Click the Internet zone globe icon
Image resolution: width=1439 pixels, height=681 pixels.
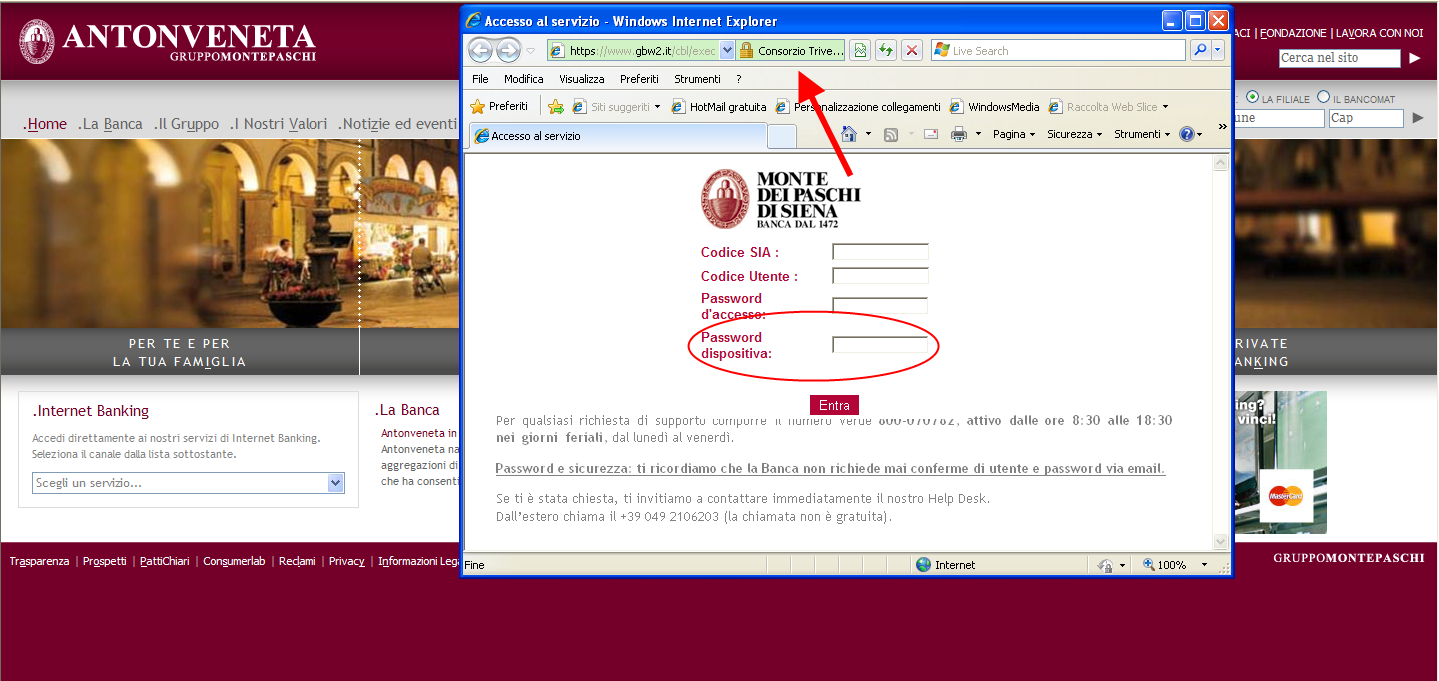(924, 565)
